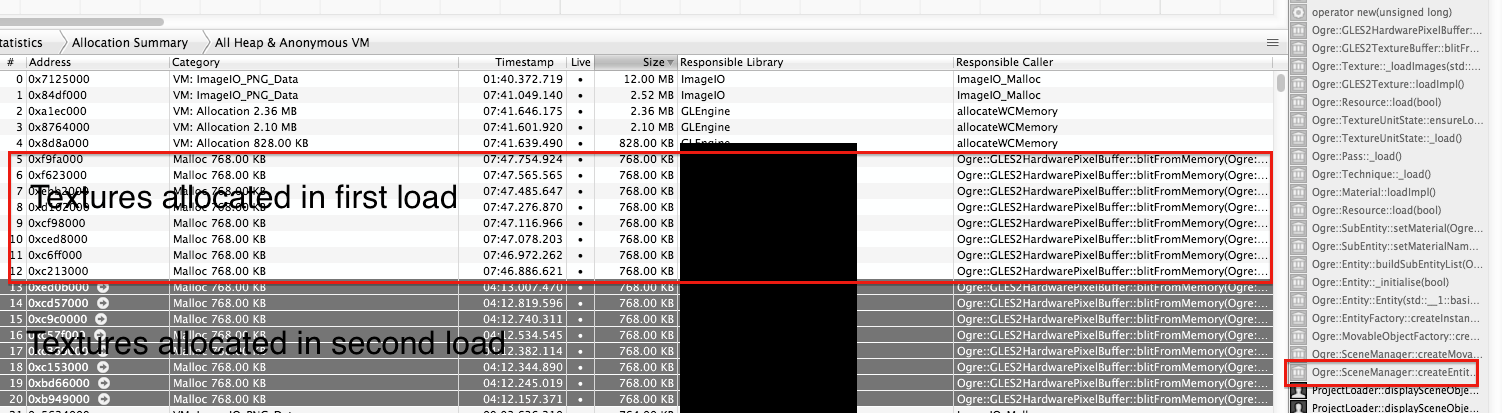This screenshot has height=413, width=1502.
Task: Sort by the Category column header
Action: pyautogui.click(x=314, y=62)
